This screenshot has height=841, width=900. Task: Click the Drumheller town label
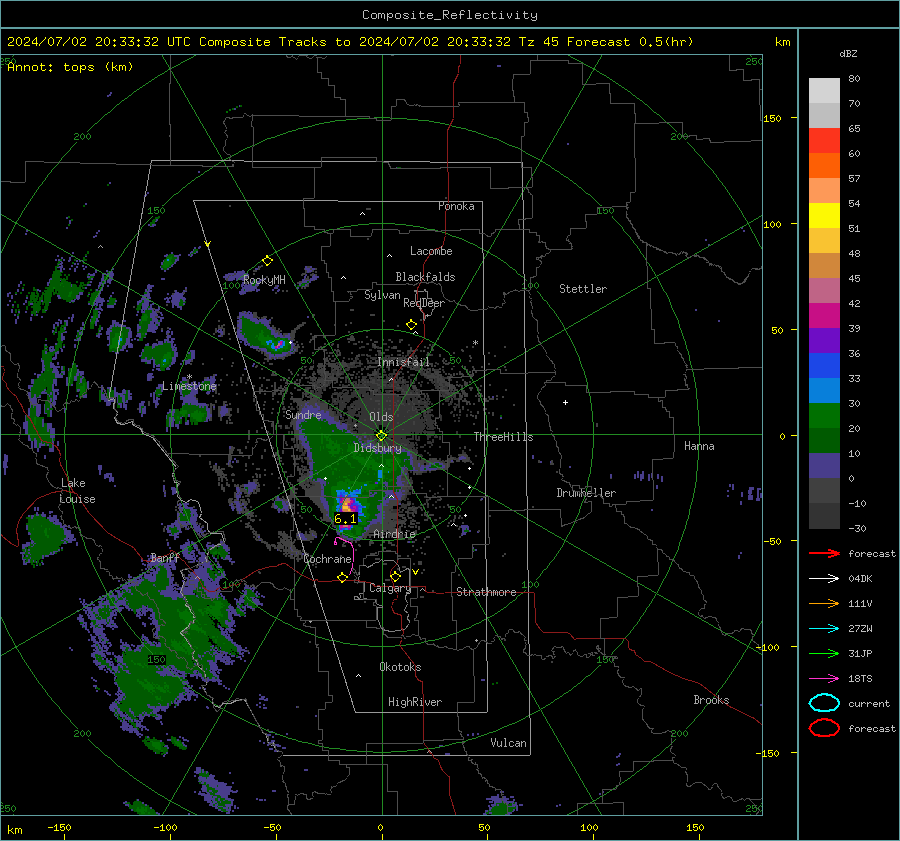[586, 493]
